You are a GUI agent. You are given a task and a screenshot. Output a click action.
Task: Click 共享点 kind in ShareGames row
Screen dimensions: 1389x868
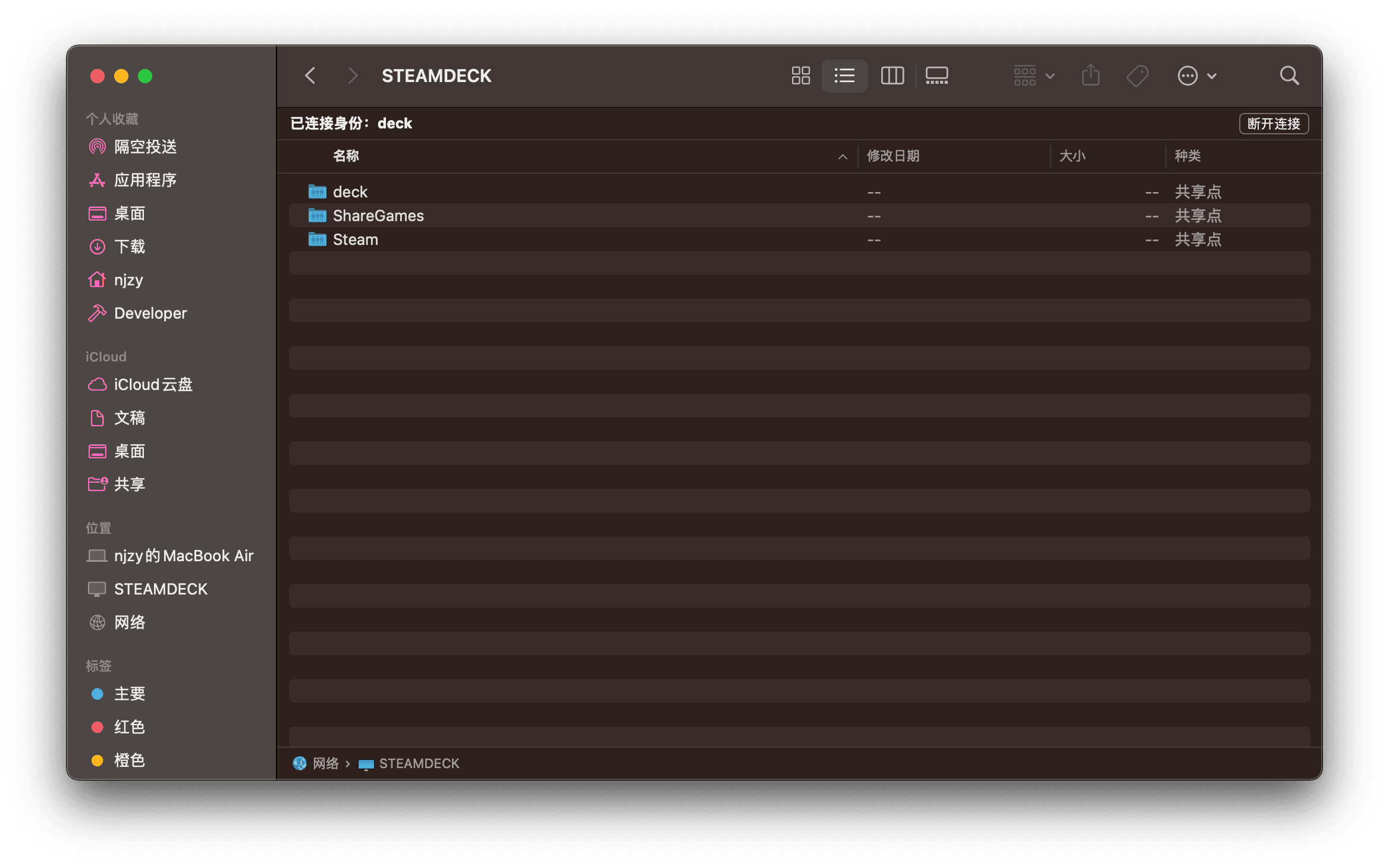[x=1198, y=215]
